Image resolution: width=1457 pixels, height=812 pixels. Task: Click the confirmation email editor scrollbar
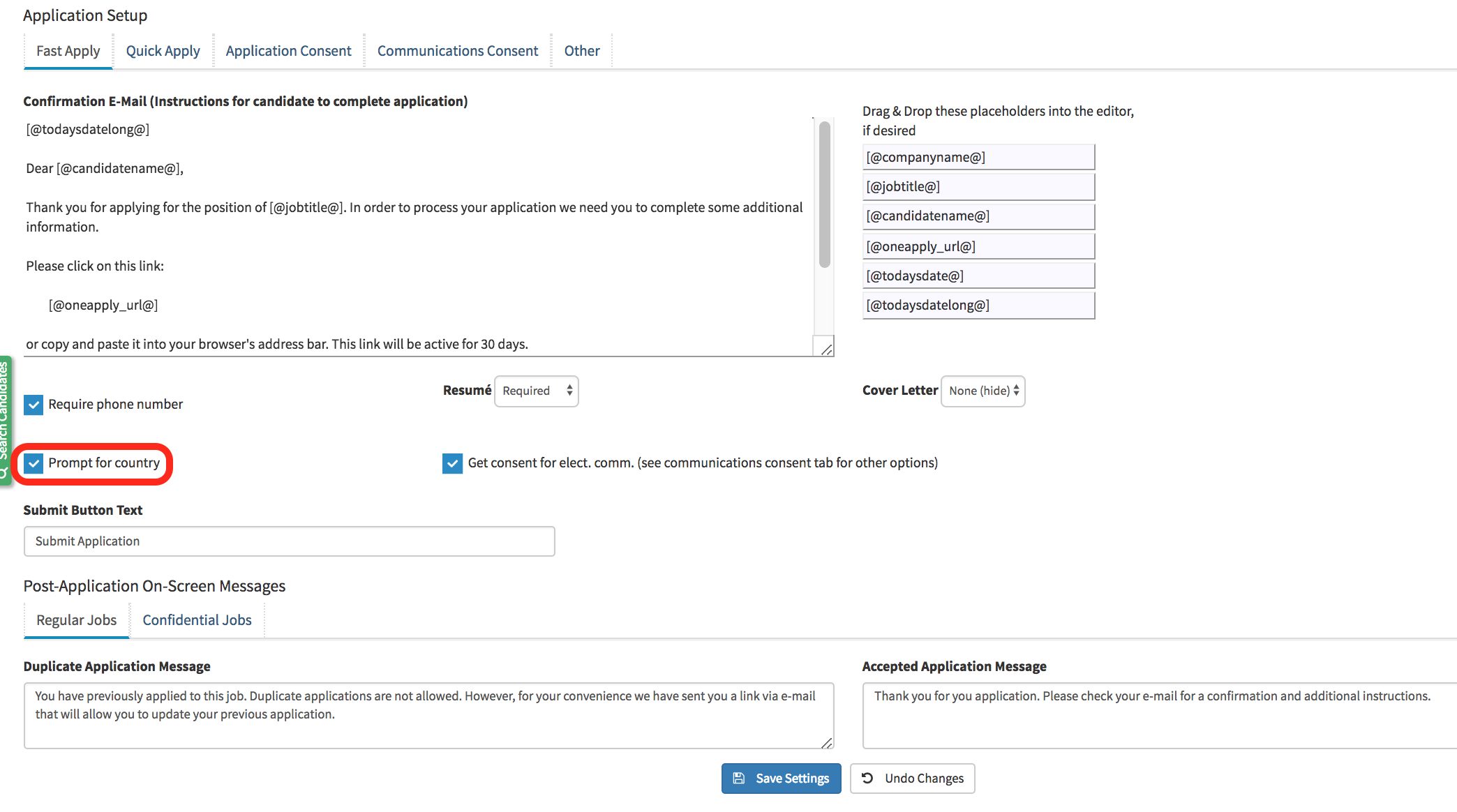tap(825, 195)
